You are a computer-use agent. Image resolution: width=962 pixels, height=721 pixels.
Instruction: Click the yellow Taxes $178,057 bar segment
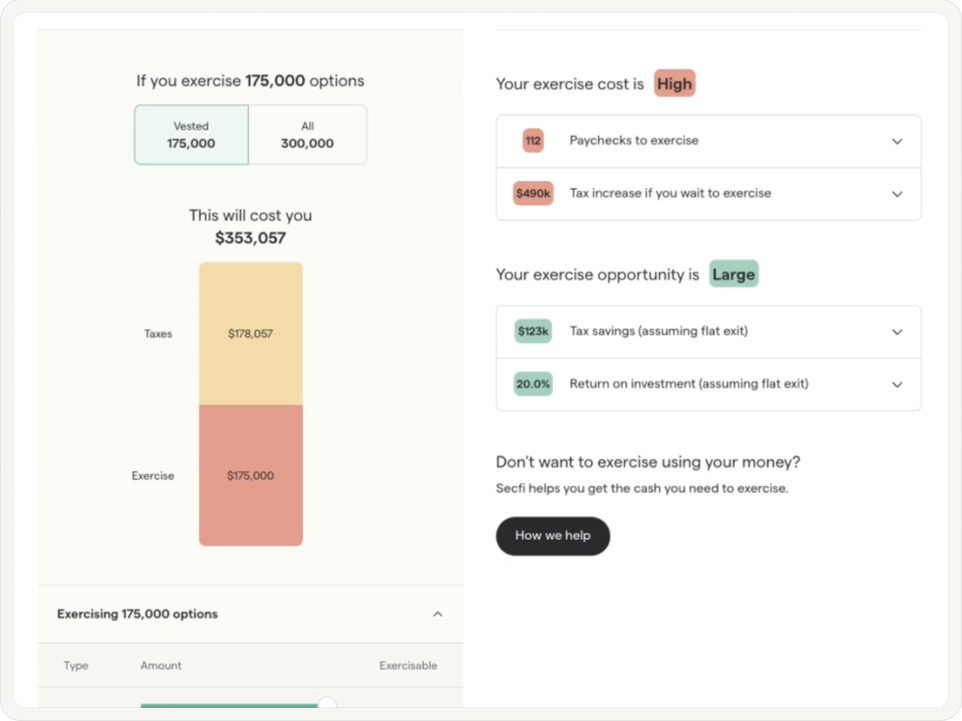251,334
